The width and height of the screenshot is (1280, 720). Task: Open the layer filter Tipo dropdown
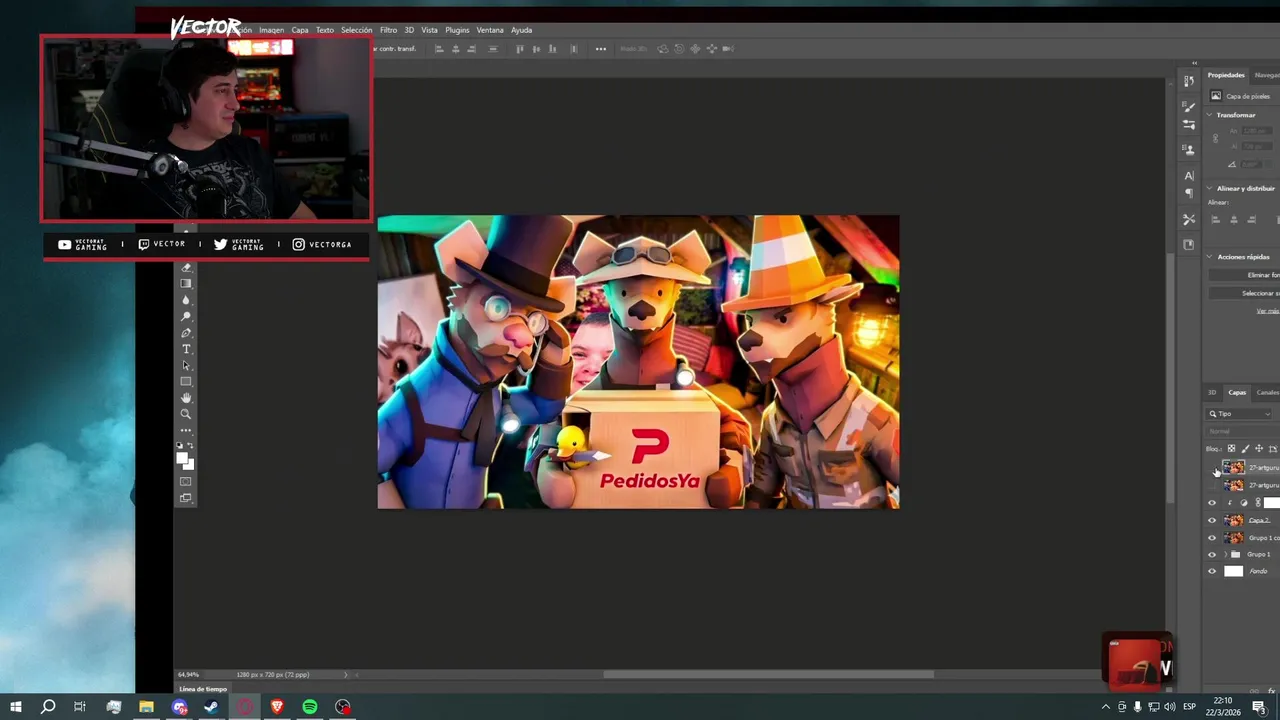(x=1240, y=414)
